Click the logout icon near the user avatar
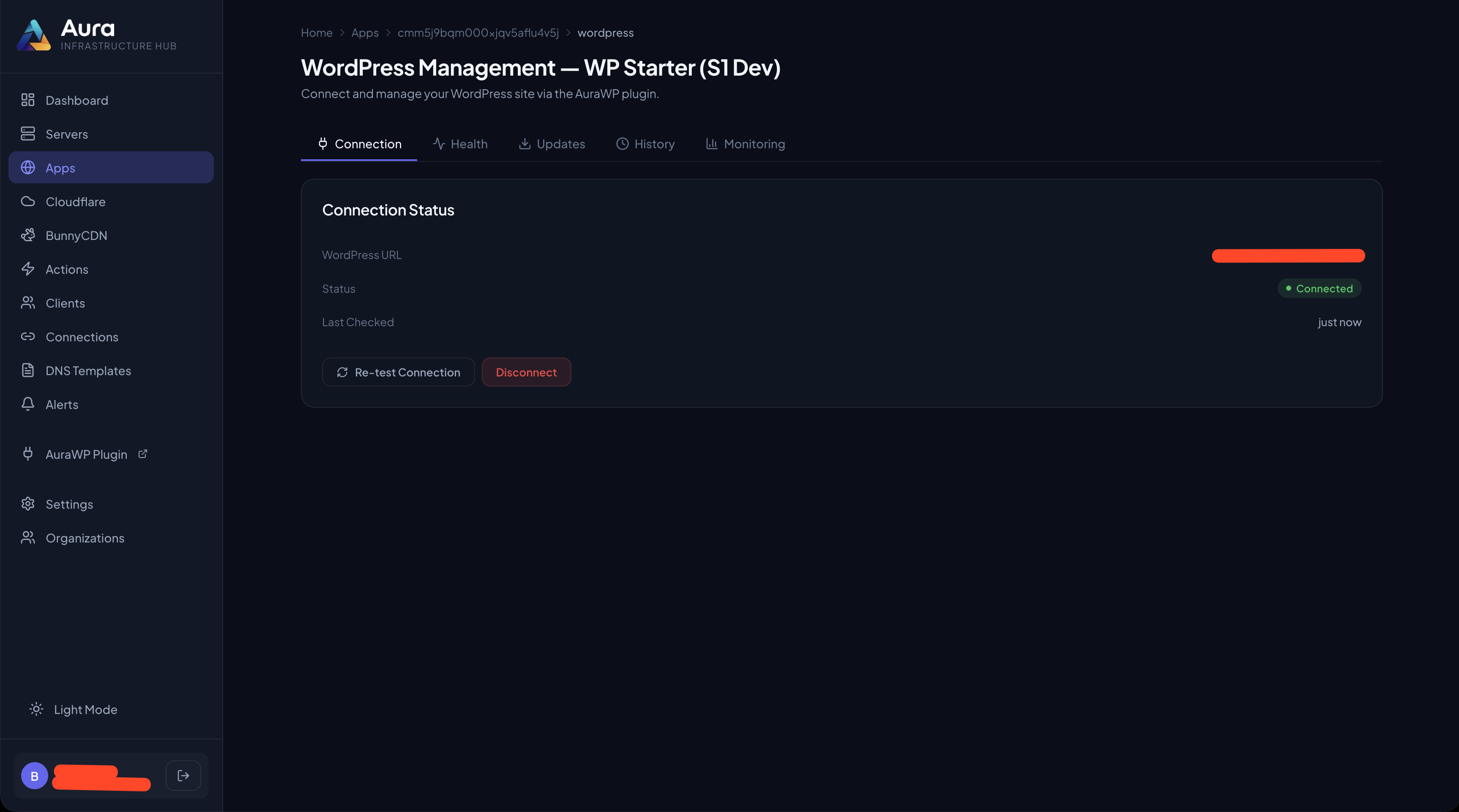Viewport: 1459px width, 812px height. 183,775
